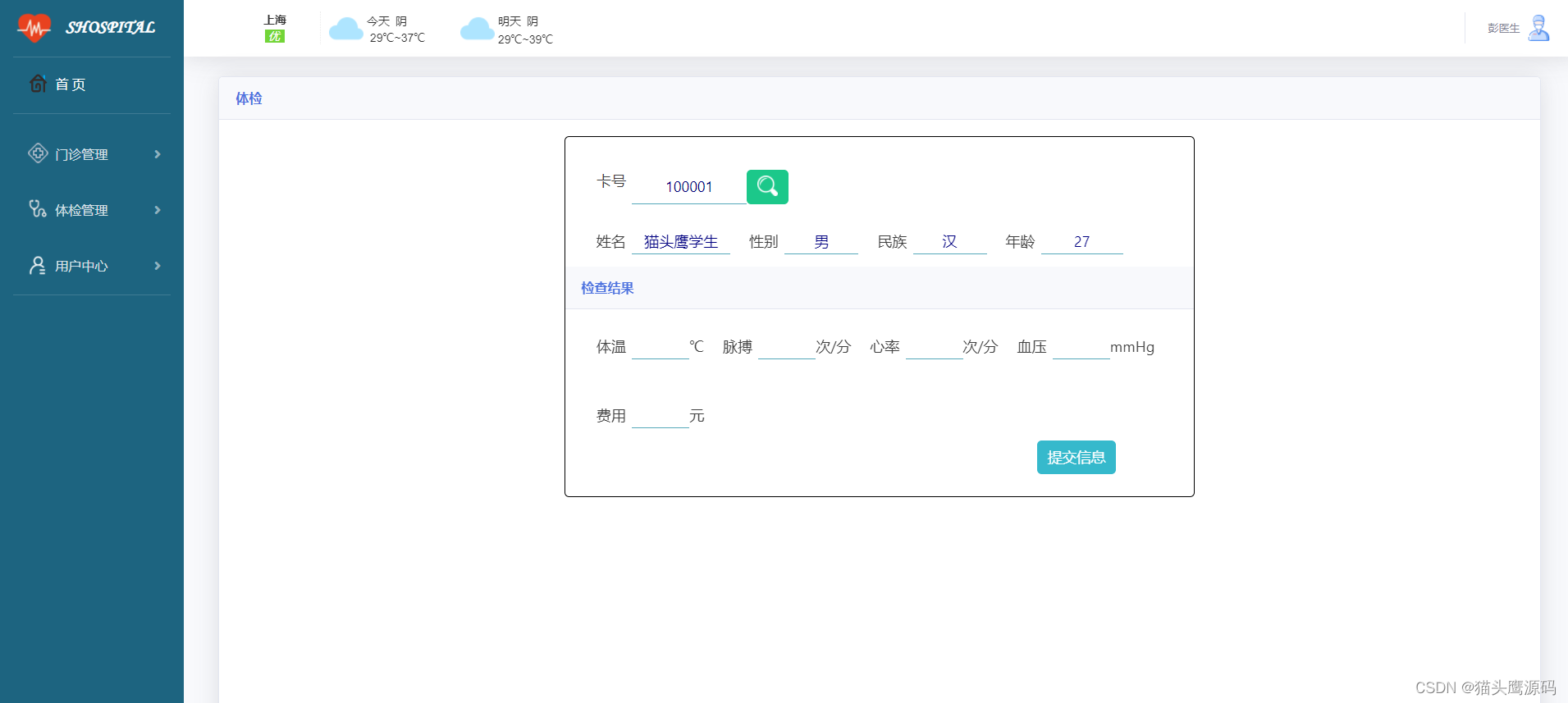Open the 首页 menu item
The width and height of the screenshot is (1568, 703).
click(x=92, y=84)
